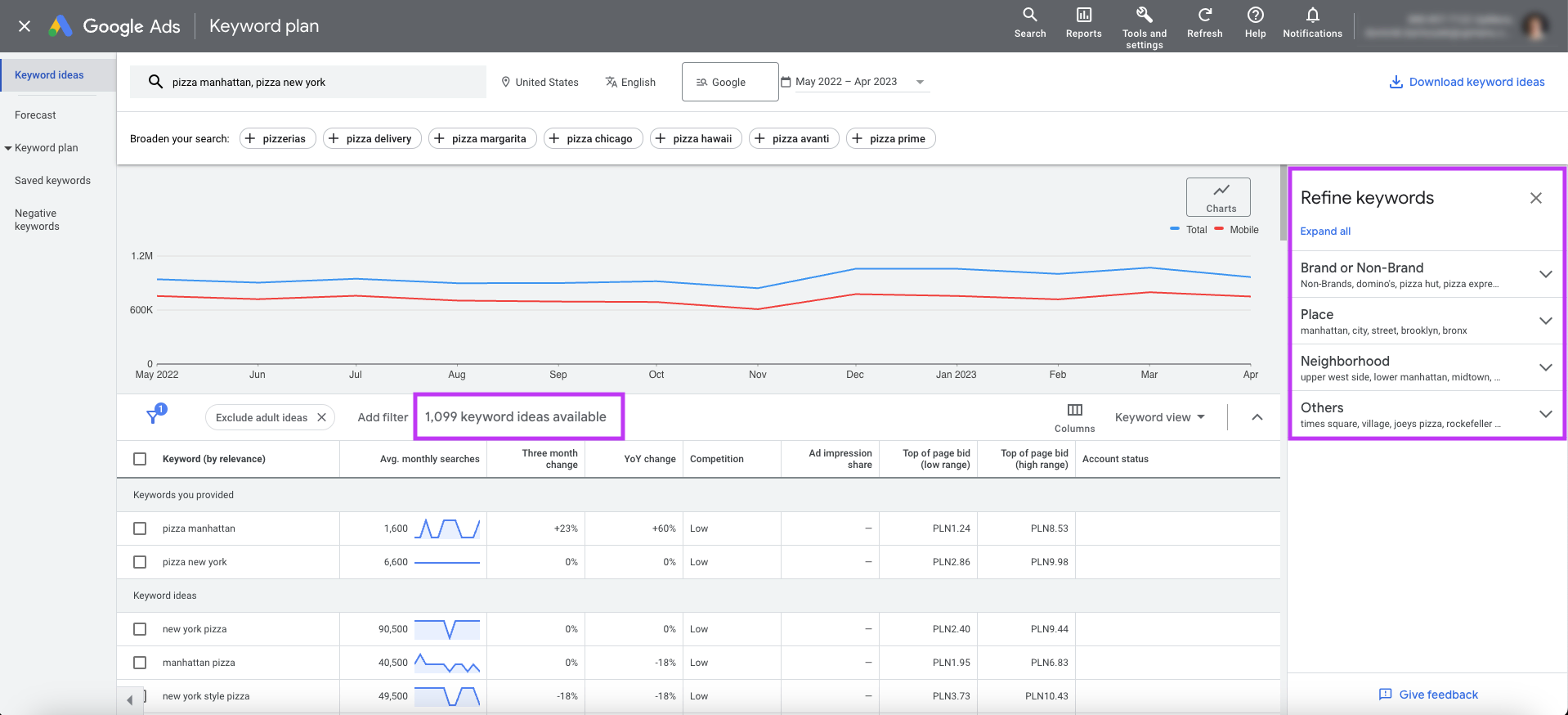Open the Google search network selector
The image size is (1568, 715).
730,82
